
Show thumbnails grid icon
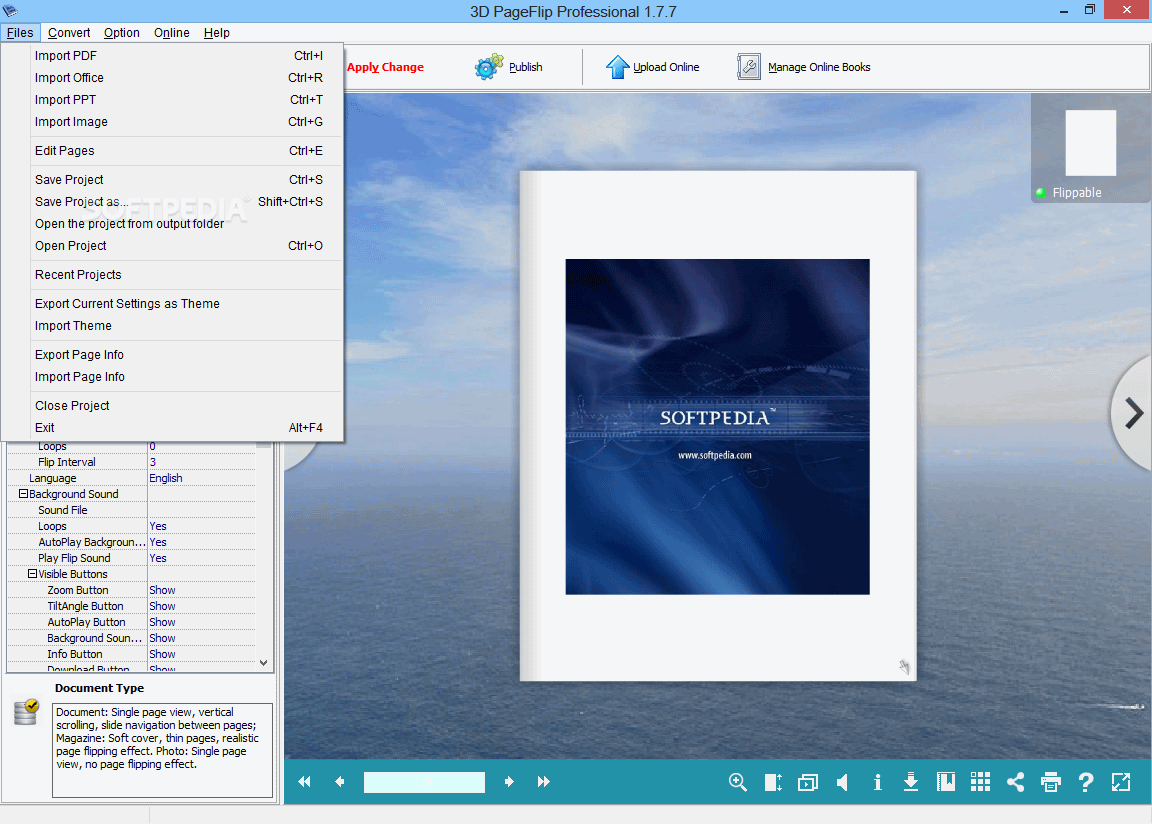point(981,782)
